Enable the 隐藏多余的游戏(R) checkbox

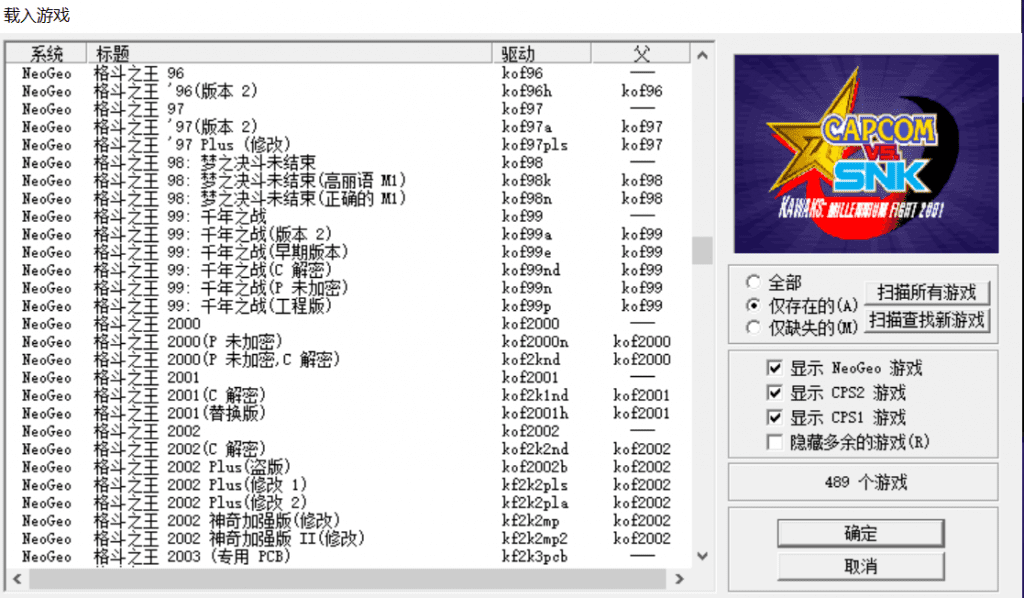point(775,440)
